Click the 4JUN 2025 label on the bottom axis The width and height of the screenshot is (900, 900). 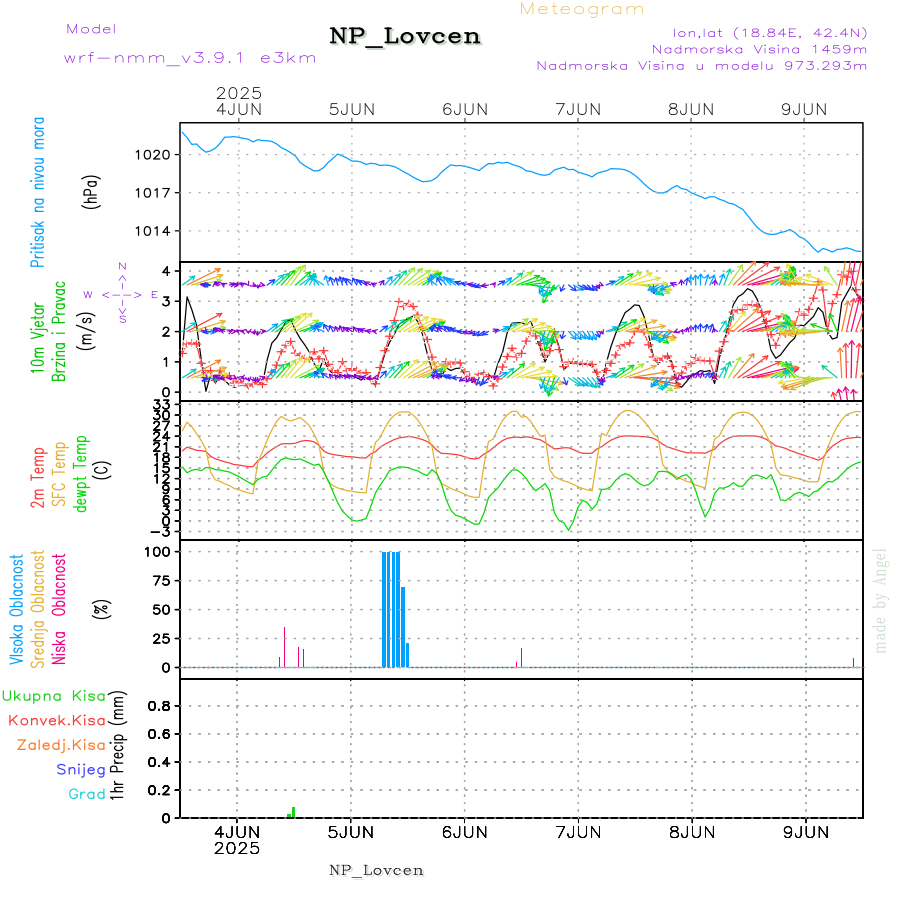click(x=237, y=839)
